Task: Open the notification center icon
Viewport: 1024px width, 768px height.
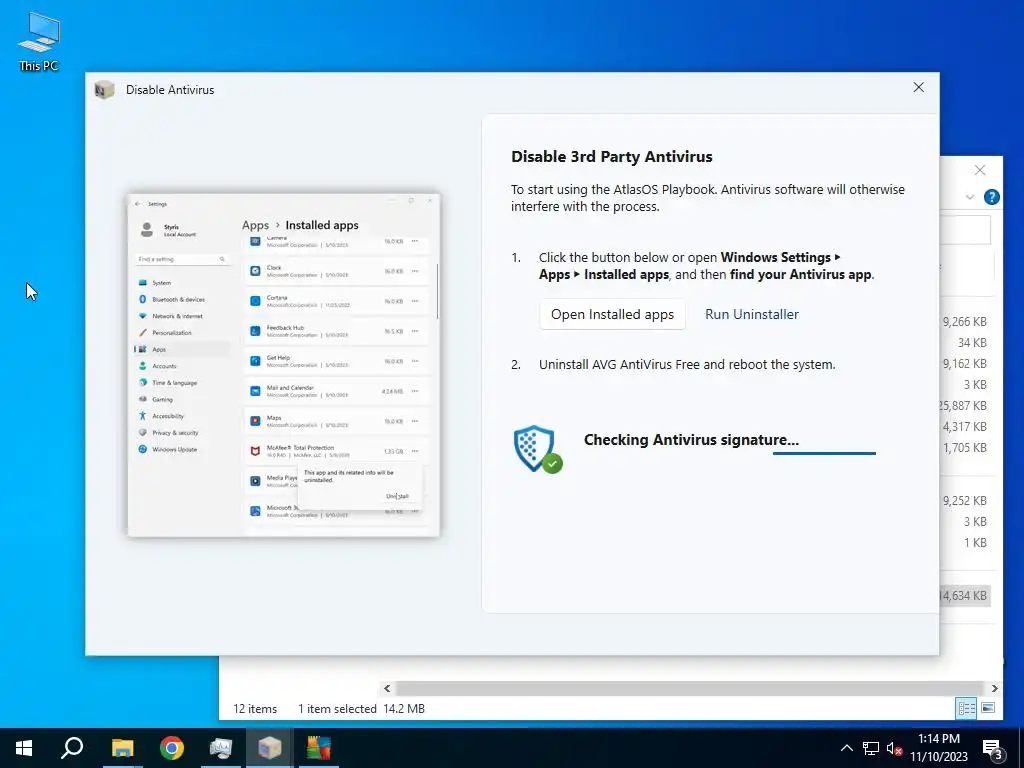Action: (x=993, y=749)
